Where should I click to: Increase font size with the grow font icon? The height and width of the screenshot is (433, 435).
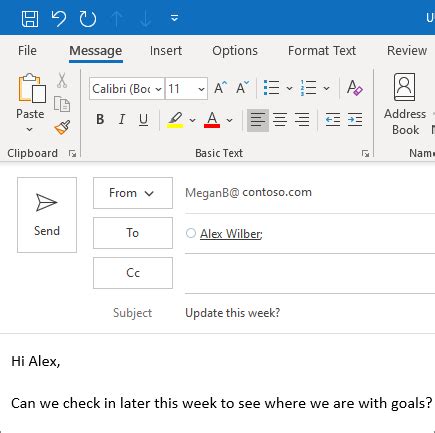click(221, 88)
